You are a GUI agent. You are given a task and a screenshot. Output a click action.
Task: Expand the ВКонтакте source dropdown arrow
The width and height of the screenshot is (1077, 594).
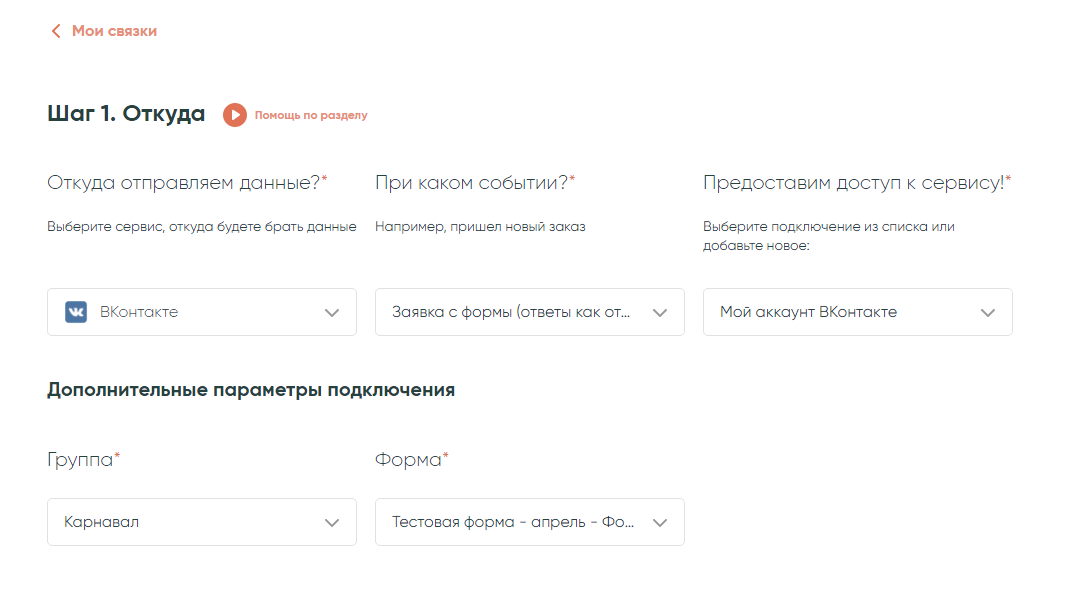332,312
